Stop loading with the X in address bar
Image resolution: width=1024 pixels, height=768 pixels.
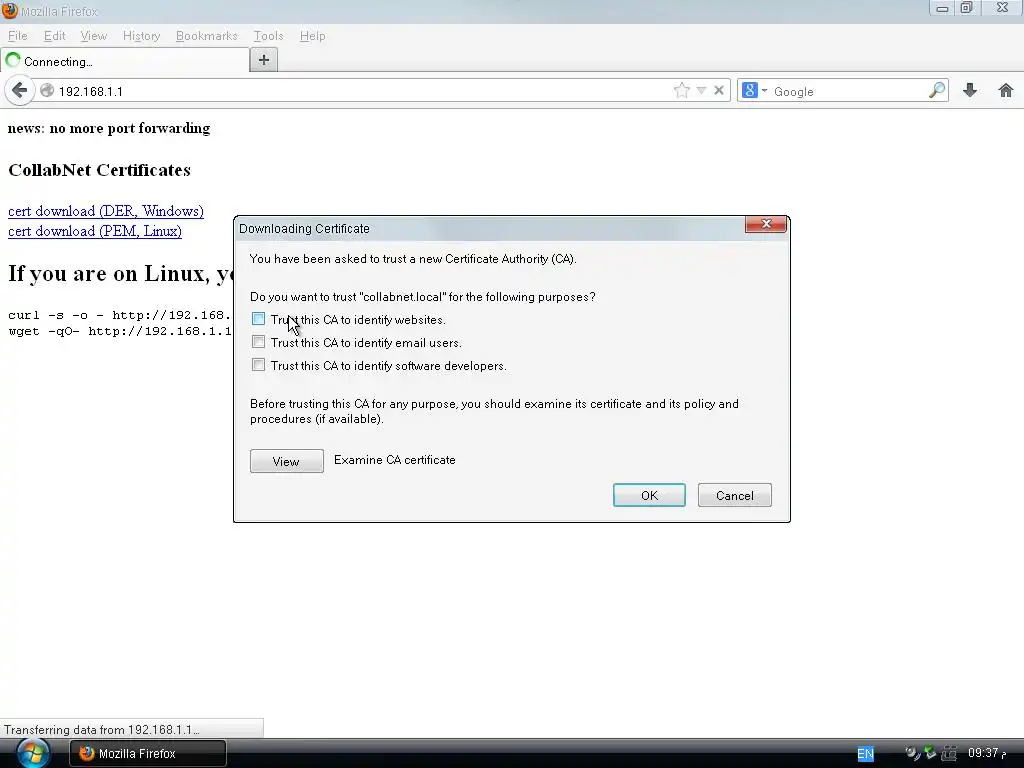718,91
